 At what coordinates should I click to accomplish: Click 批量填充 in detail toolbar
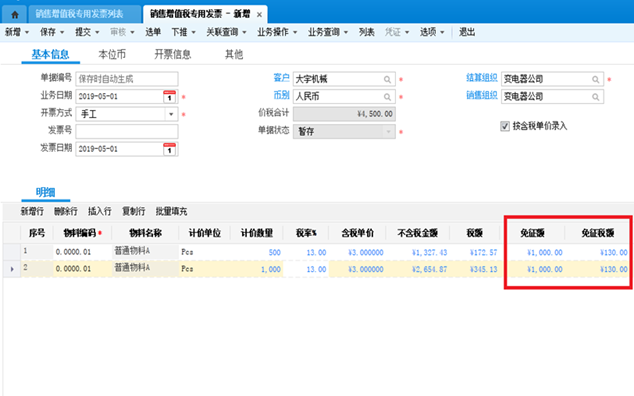[171, 211]
